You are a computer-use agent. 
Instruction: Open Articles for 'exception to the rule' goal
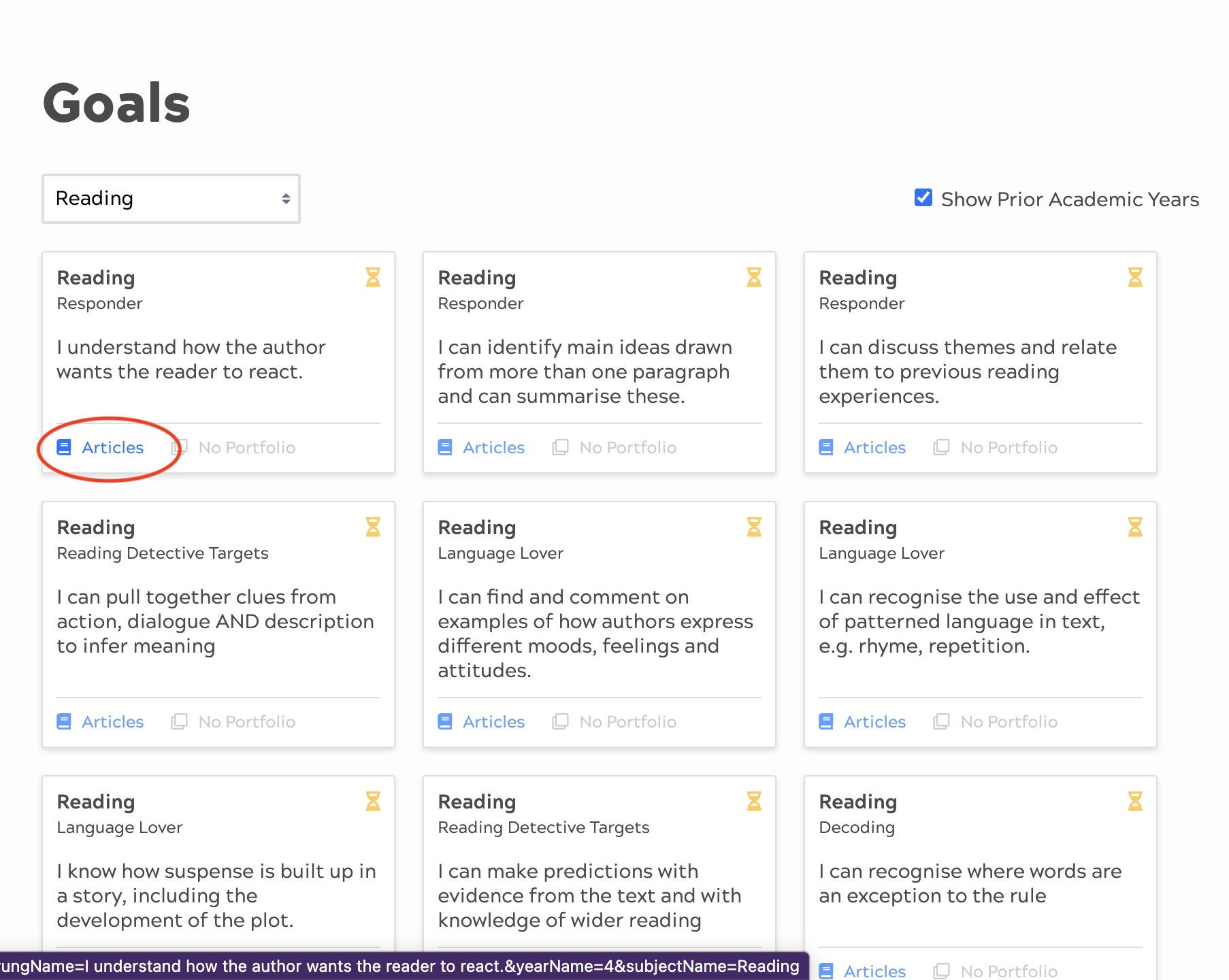click(874, 971)
